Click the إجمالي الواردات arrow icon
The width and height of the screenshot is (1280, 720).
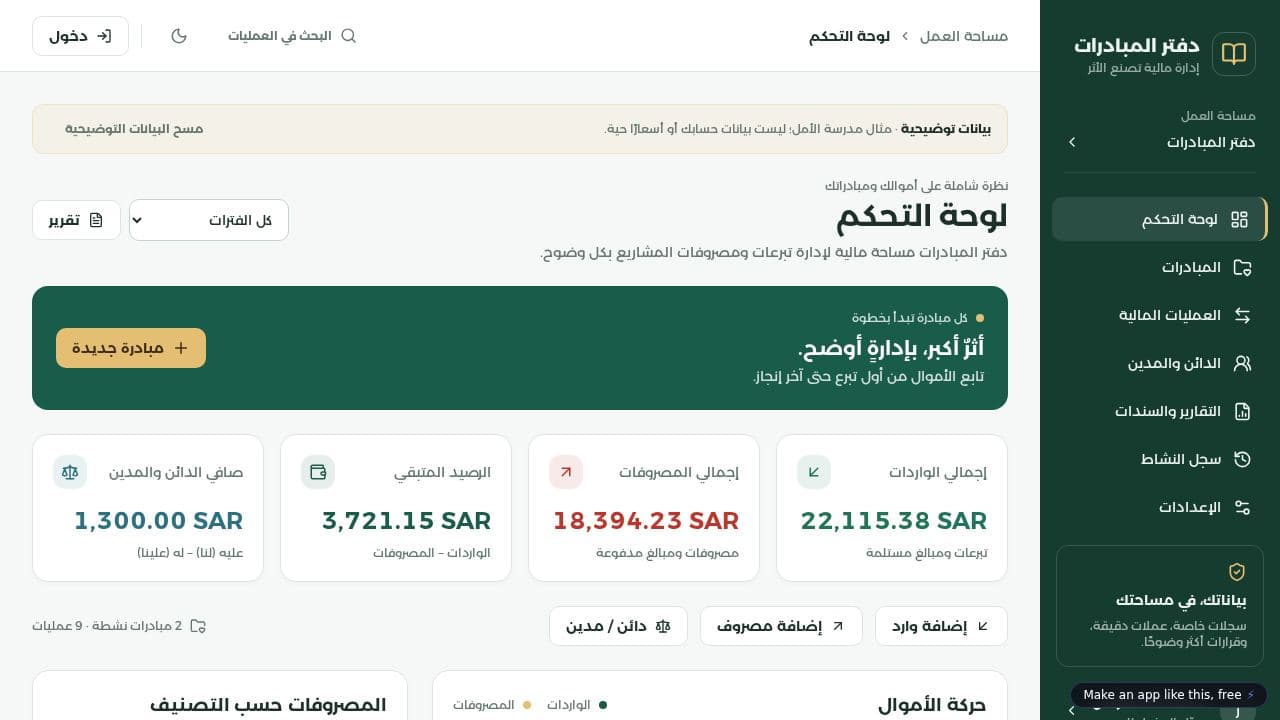coord(814,472)
